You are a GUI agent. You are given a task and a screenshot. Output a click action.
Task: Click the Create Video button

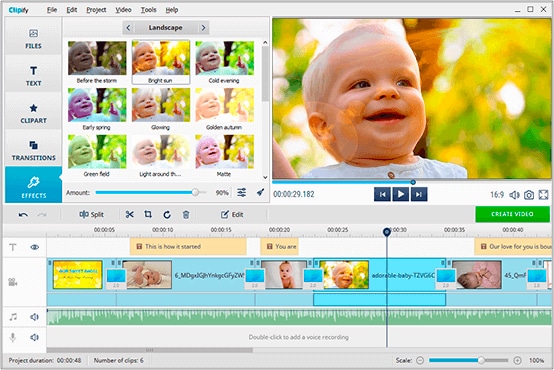coord(512,214)
